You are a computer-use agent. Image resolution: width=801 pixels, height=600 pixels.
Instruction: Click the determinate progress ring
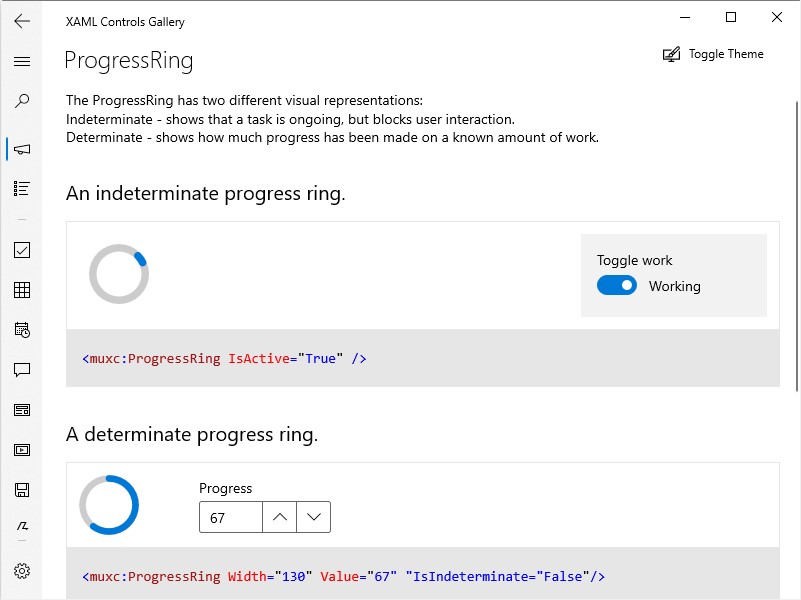pos(109,505)
